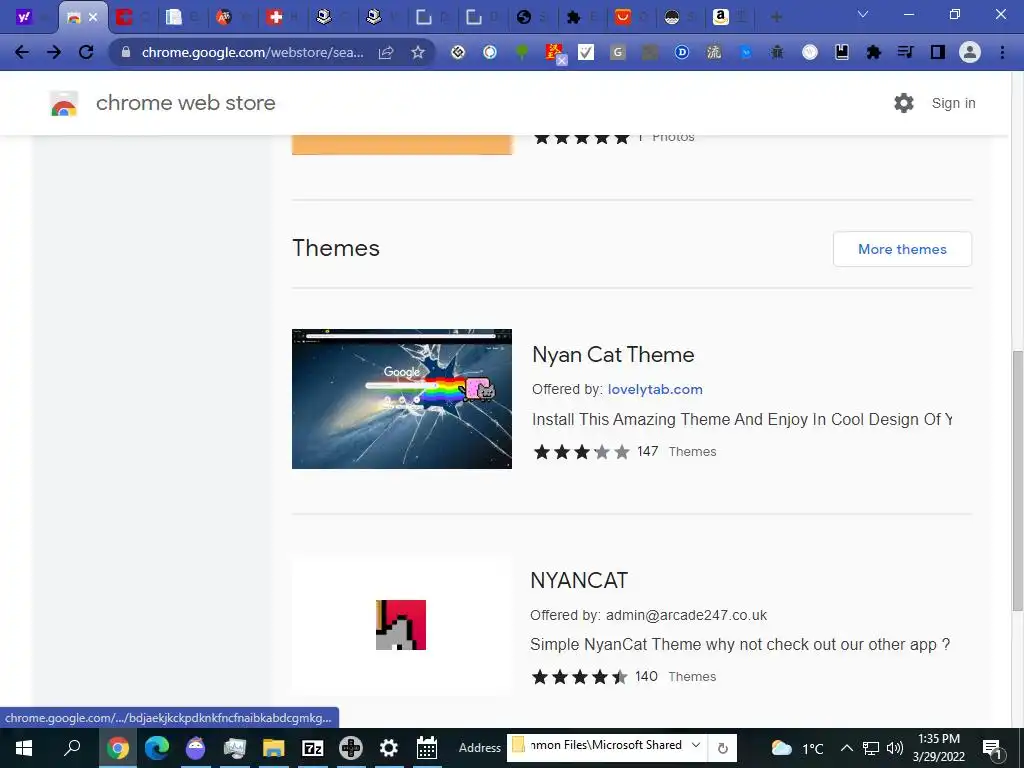
Task: Open the lovelytab.com link
Action: click(655, 389)
